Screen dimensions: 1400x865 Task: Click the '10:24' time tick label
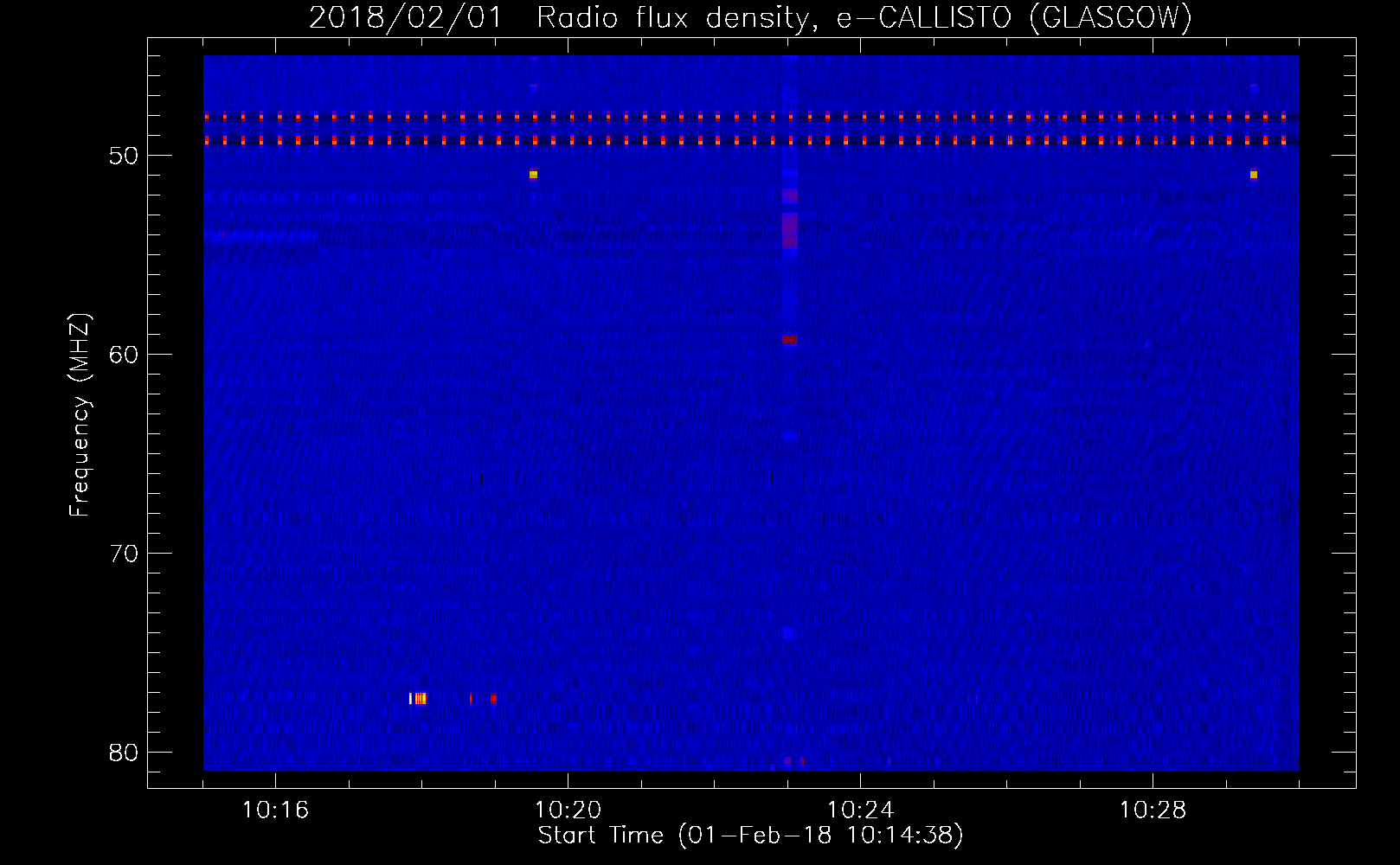coord(860,810)
